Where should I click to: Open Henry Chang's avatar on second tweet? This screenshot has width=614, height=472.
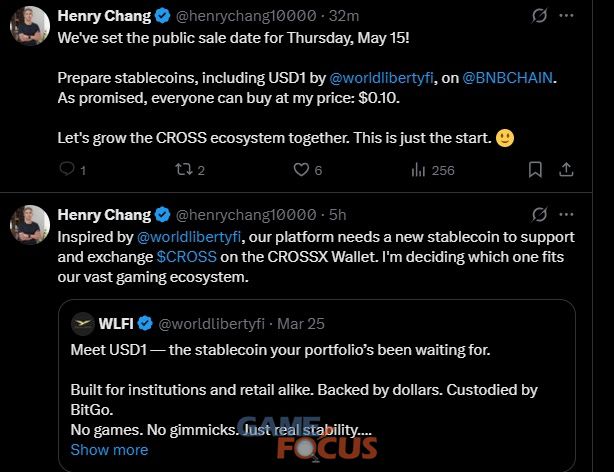(30, 224)
